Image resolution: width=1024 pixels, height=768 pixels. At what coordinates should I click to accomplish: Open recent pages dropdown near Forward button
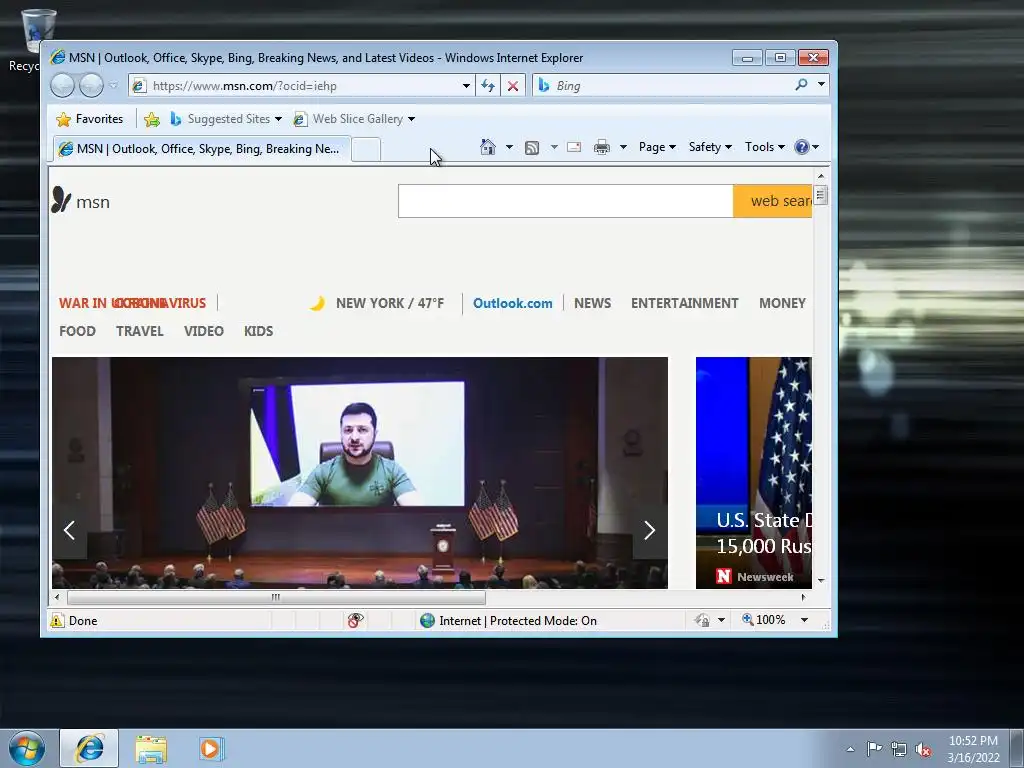pos(114,86)
